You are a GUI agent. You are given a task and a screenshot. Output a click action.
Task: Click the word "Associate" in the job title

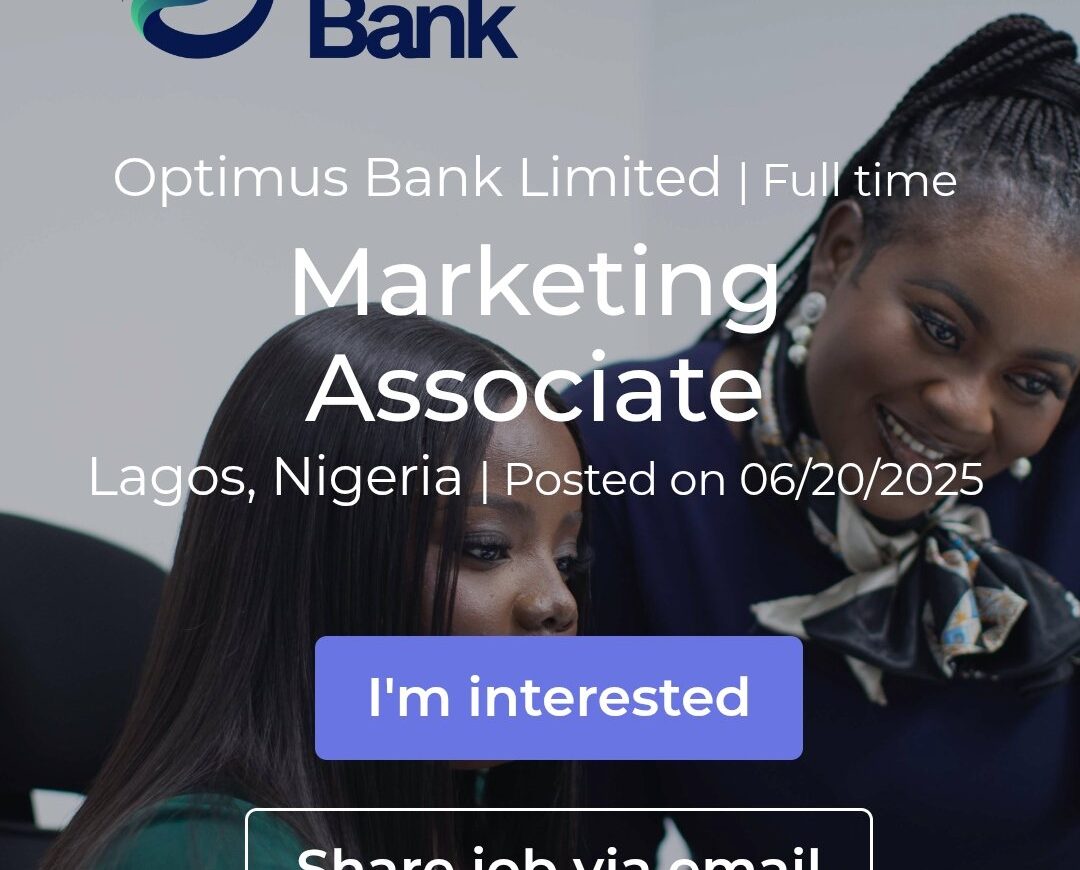tap(534, 389)
